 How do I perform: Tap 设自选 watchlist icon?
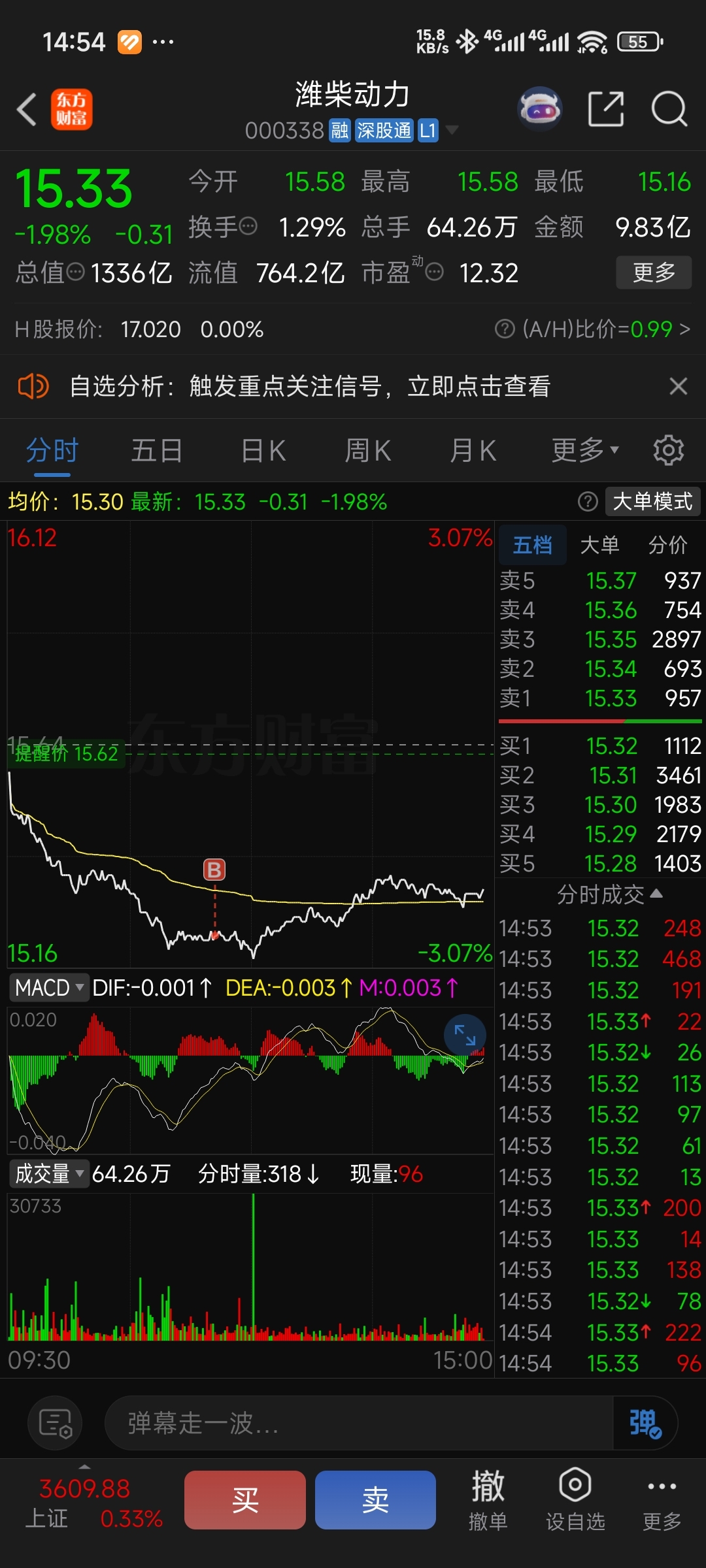point(575,1501)
